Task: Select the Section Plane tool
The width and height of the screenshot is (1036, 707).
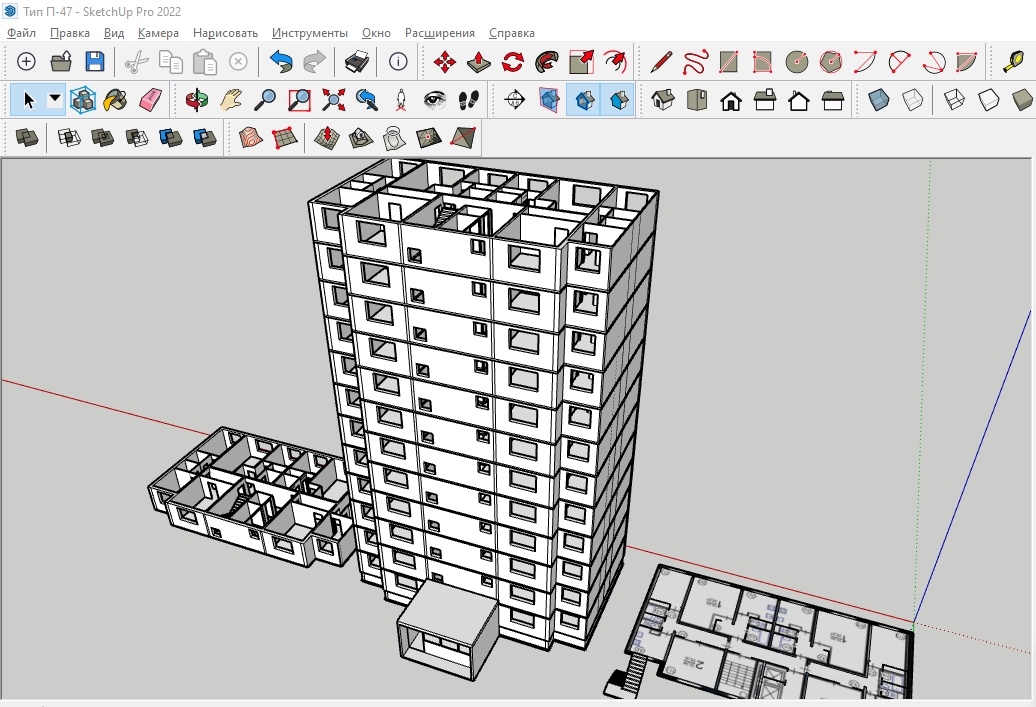Action: coord(515,100)
